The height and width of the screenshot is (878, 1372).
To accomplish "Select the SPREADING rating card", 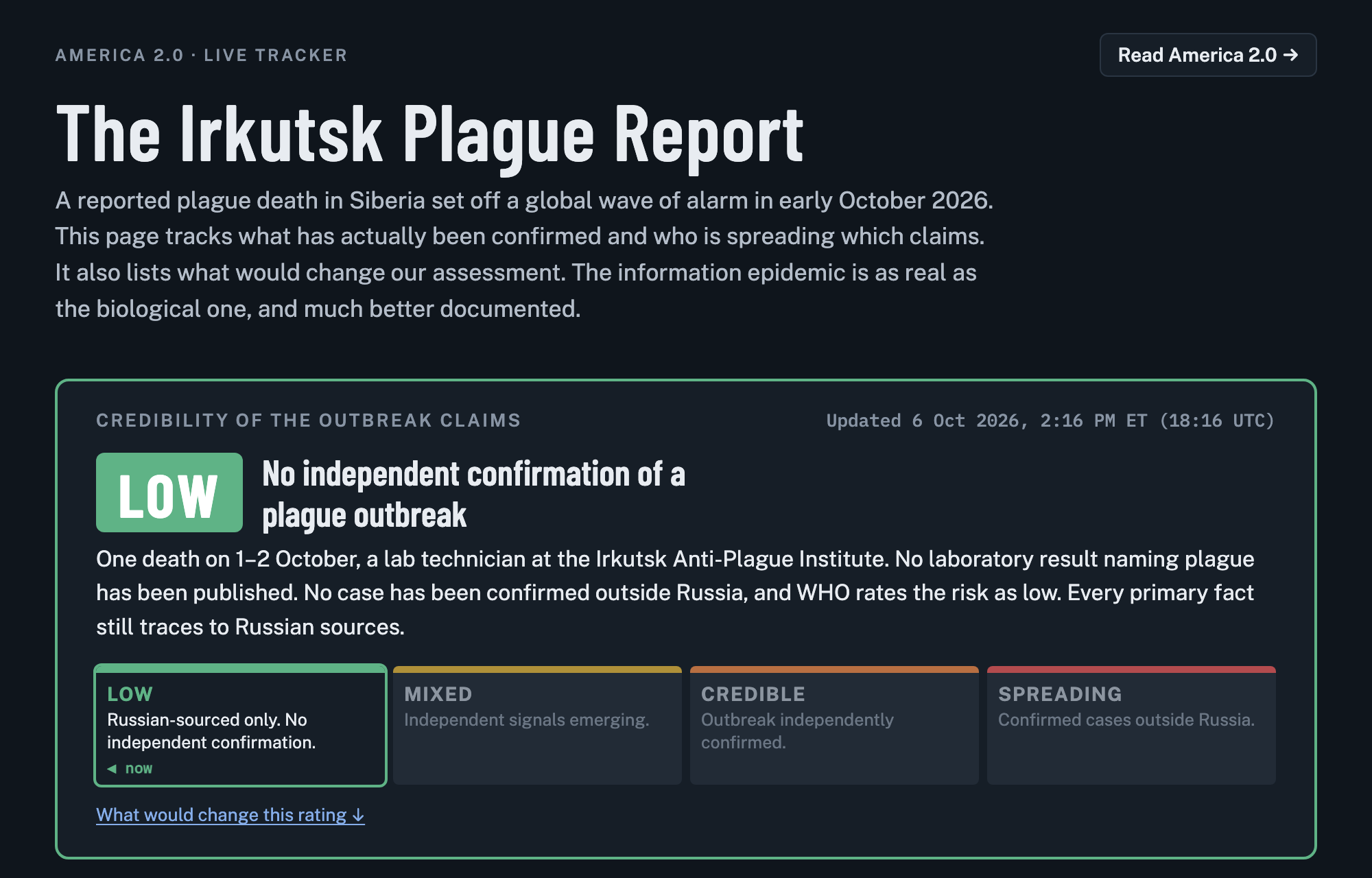I will tap(1131, 725).
